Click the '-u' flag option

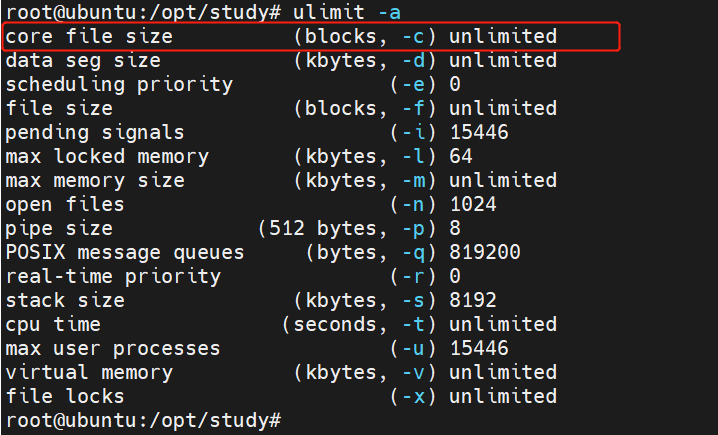click(x=413, y=349)
